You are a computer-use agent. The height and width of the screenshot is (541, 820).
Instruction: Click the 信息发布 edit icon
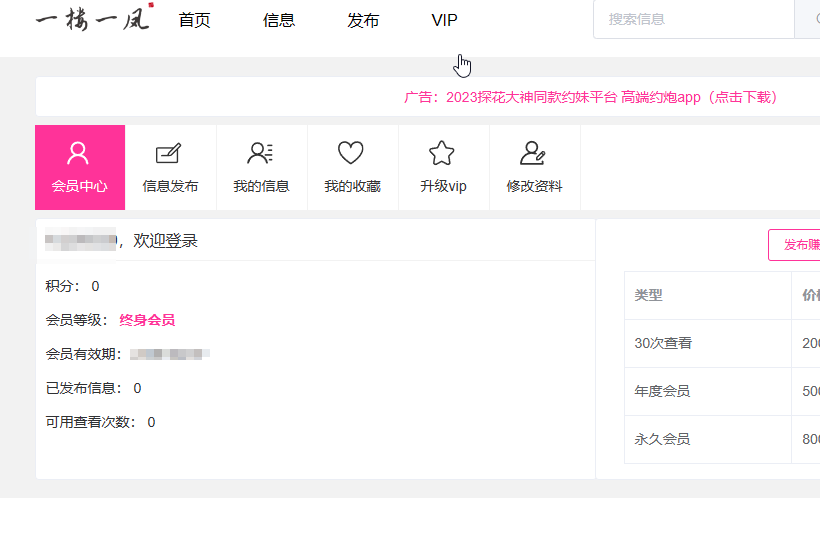tap(169, 153)
